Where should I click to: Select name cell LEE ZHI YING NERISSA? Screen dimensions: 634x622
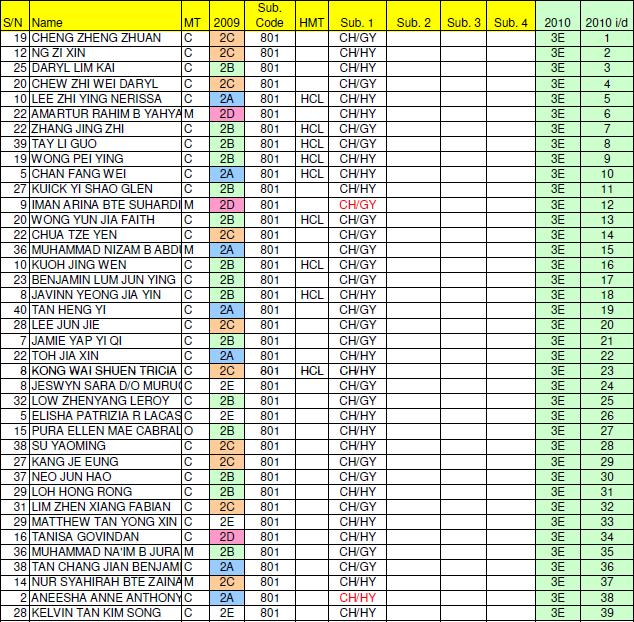tap(105, 99)
